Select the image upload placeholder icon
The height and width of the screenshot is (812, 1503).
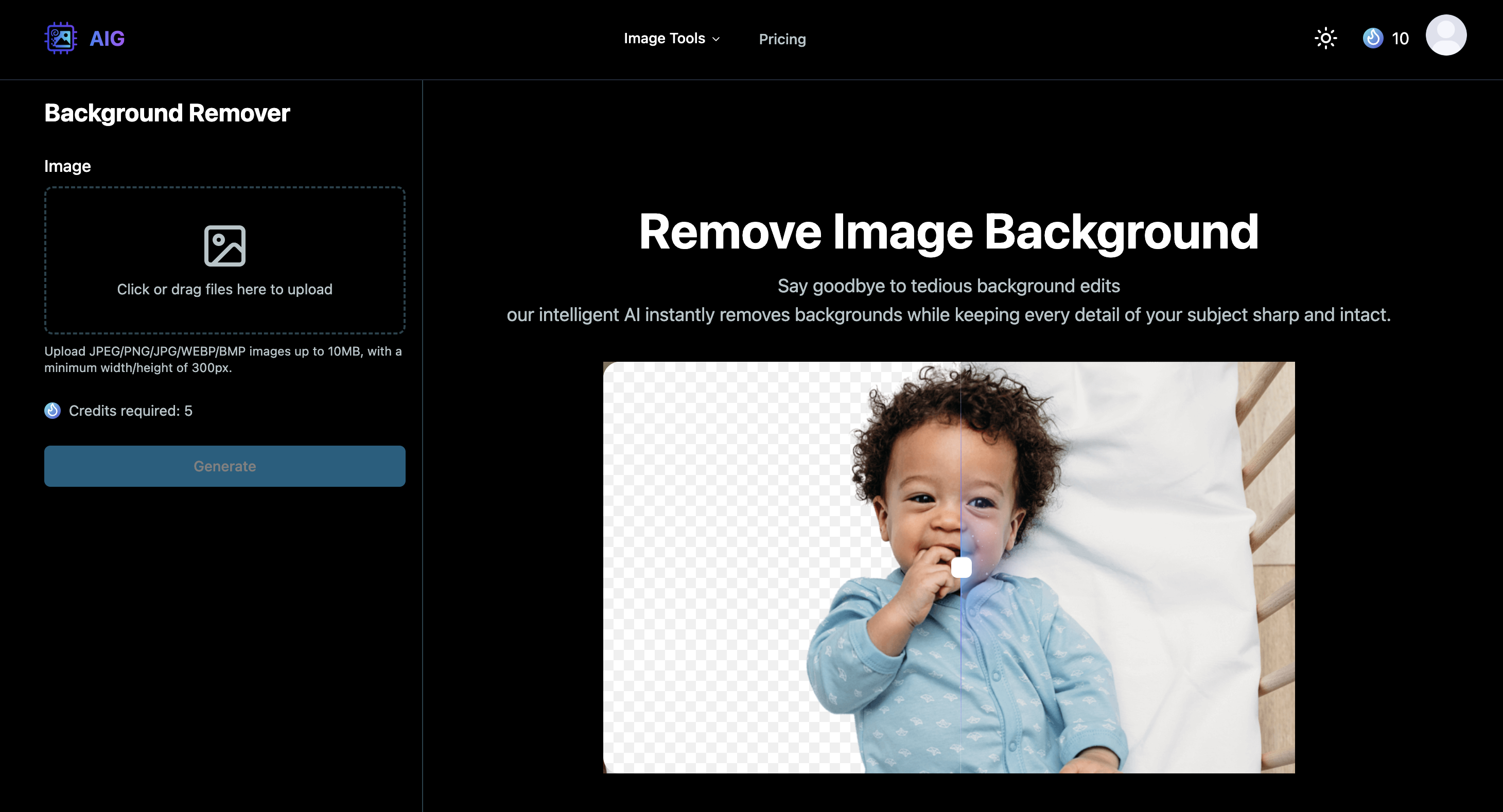pyautogui.click(x=224, y=245)
